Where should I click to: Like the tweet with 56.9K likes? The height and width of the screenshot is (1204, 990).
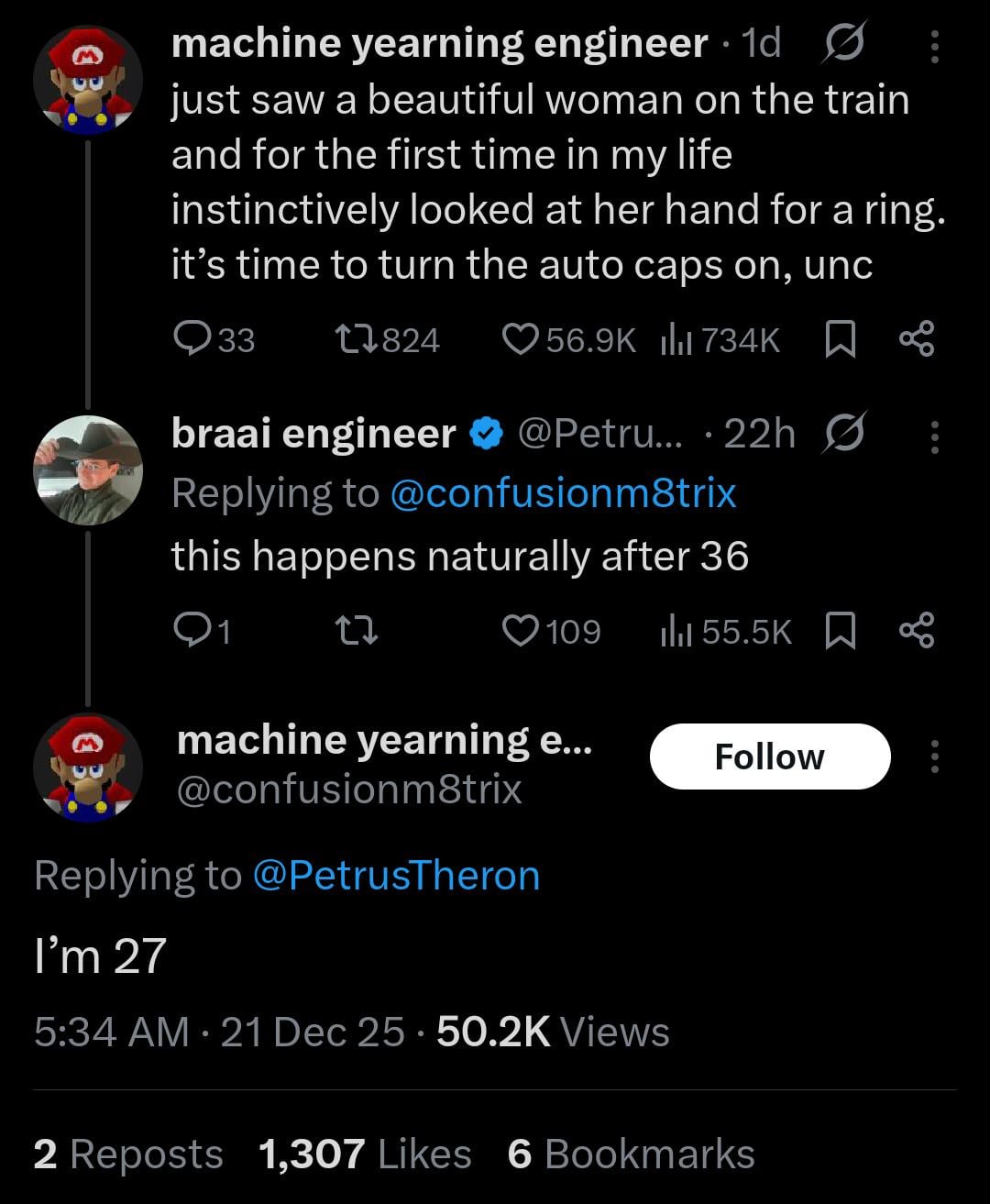click(521, 340)
